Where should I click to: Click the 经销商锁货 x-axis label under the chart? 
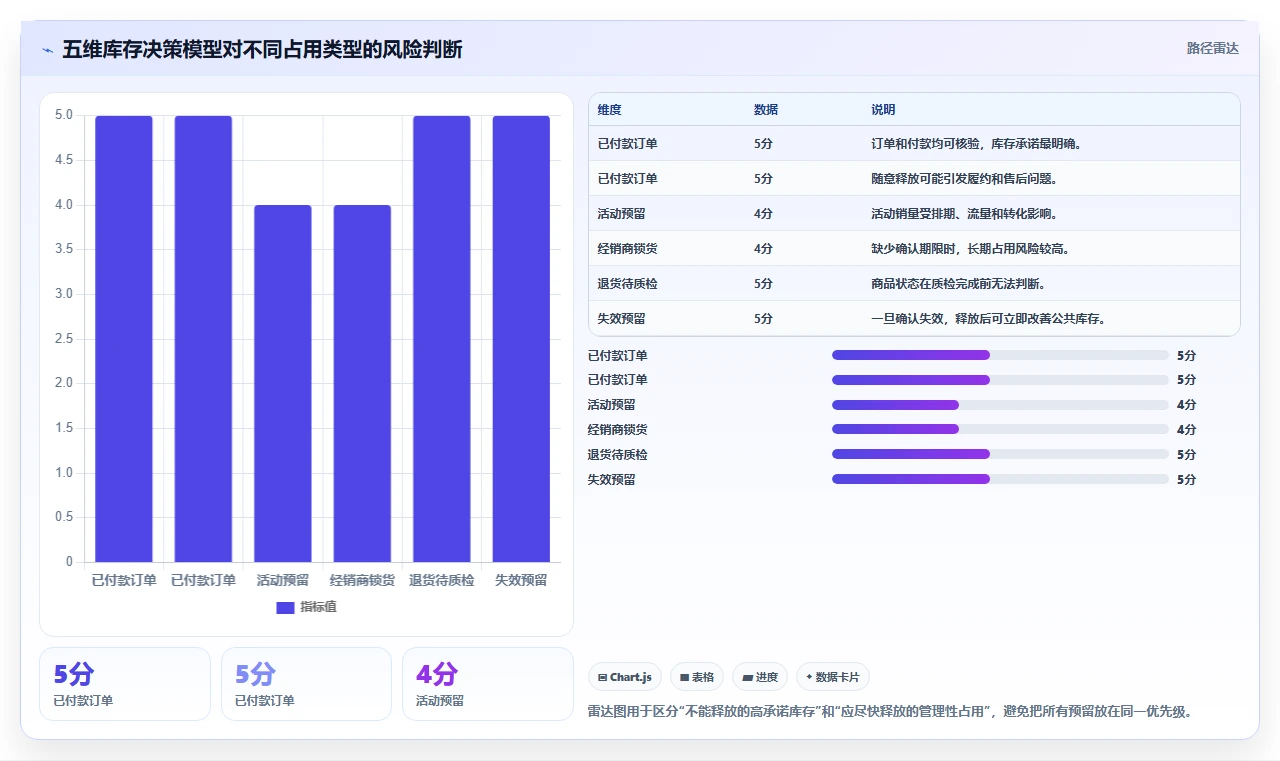(x=362, y=580)
